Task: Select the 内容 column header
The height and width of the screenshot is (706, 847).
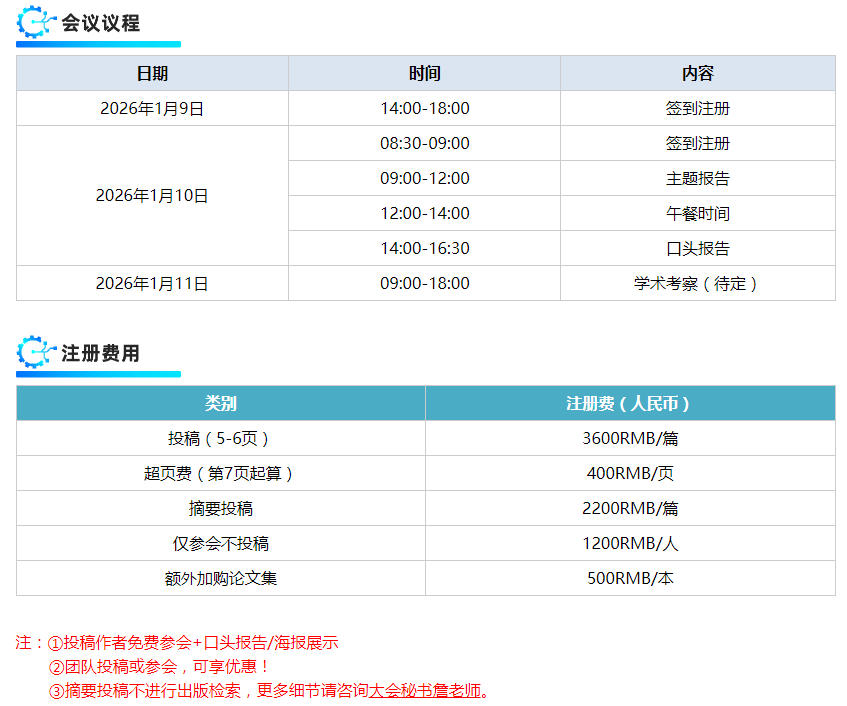Action: 697,73
